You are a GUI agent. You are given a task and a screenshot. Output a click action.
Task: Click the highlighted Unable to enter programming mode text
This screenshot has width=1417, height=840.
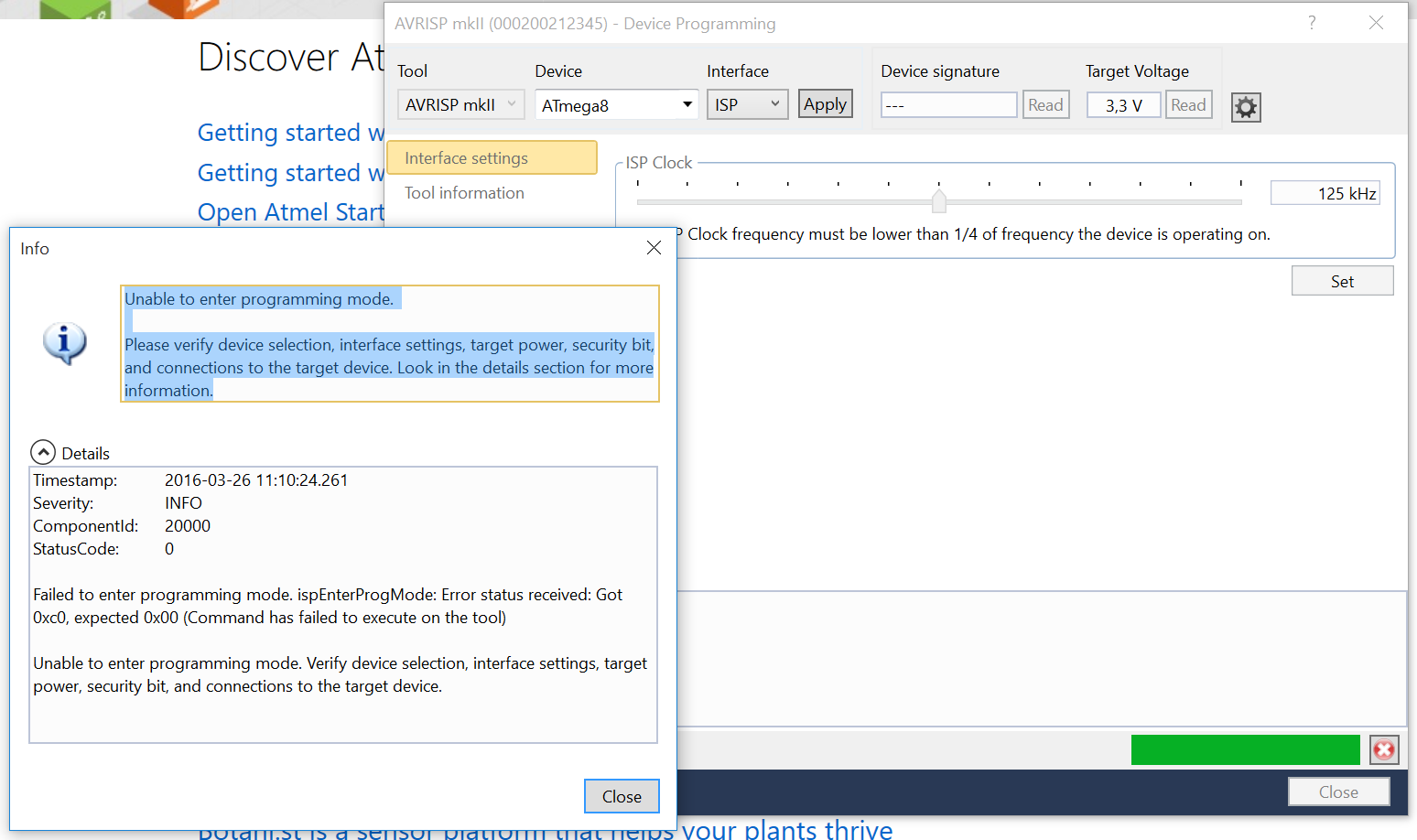point(259,299)
